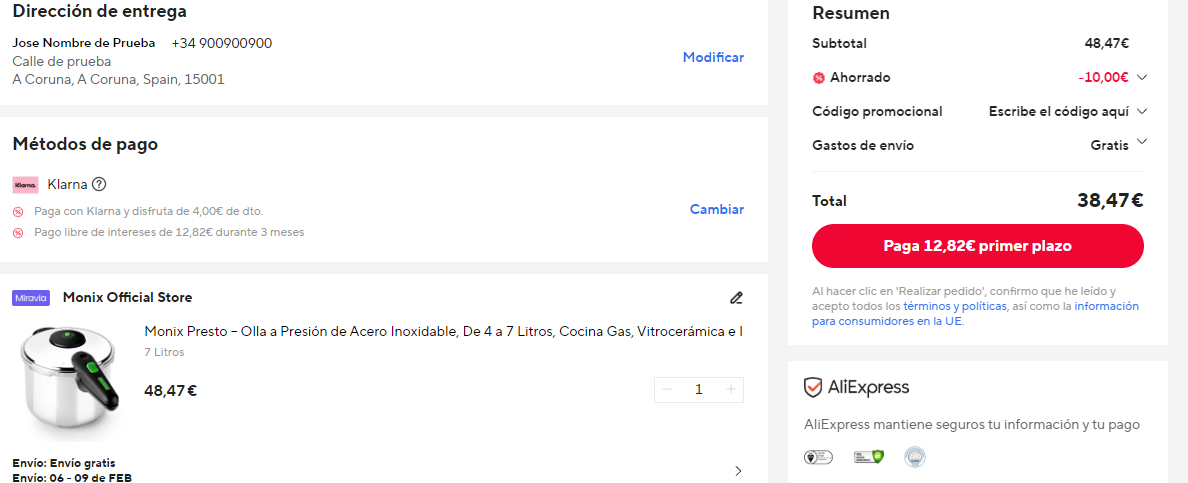Expand the Gastos de envío details chevron

point(1142,141)
